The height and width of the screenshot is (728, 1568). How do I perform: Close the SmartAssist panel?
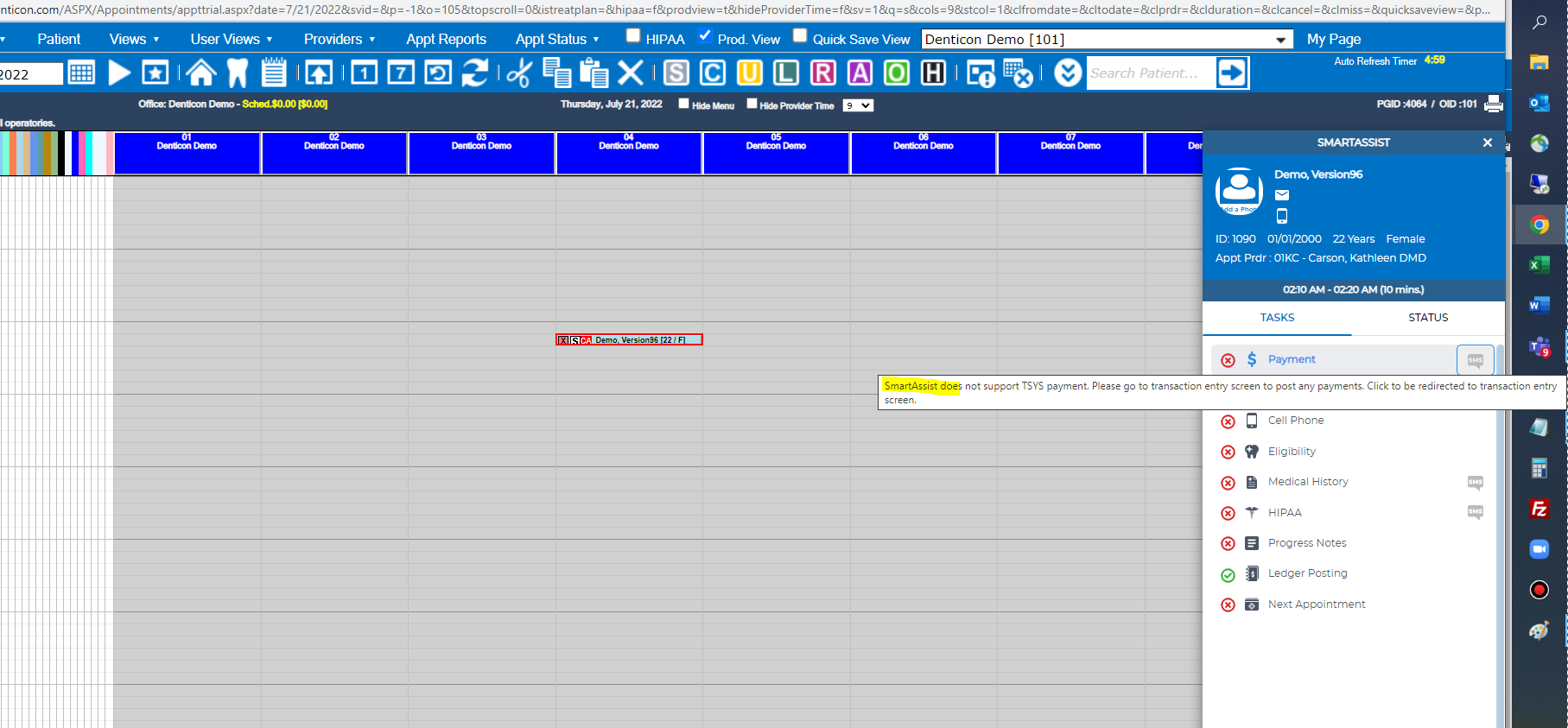click(x=1488, y=142)
